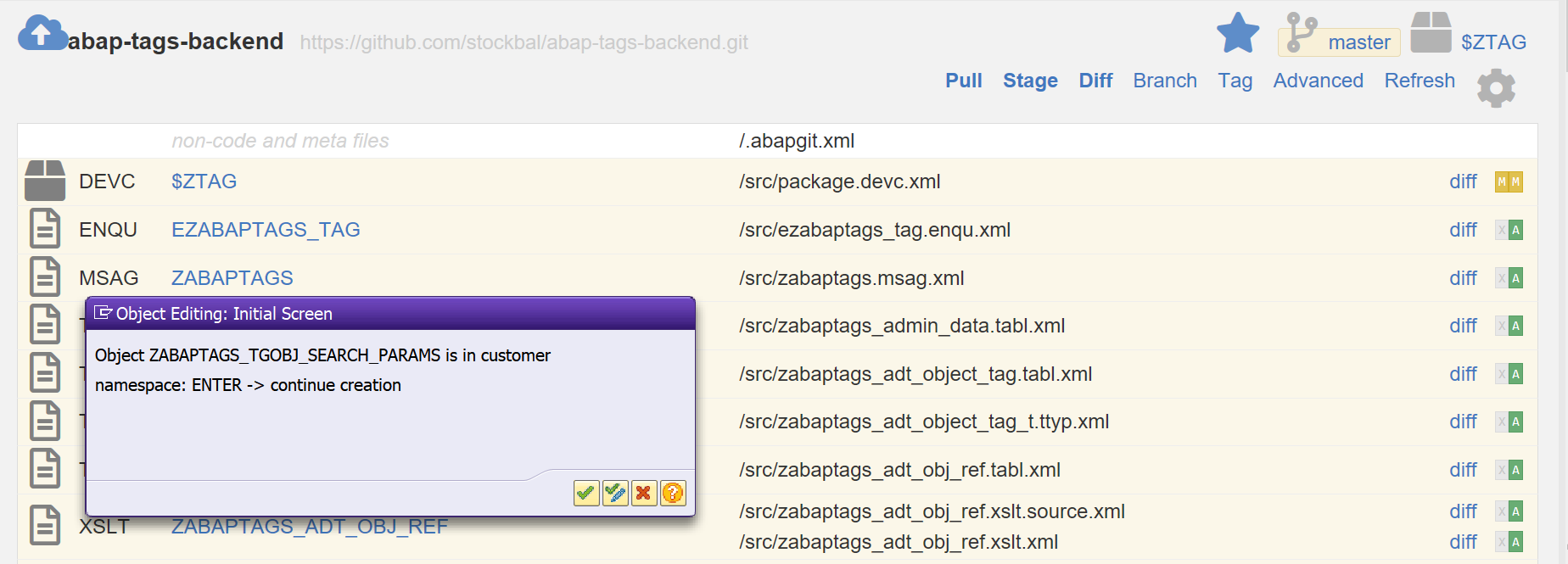Cancel dialog with red X button
Image resolution: width=1568 pixels, height=564 pixels.
tap(644, 493)
